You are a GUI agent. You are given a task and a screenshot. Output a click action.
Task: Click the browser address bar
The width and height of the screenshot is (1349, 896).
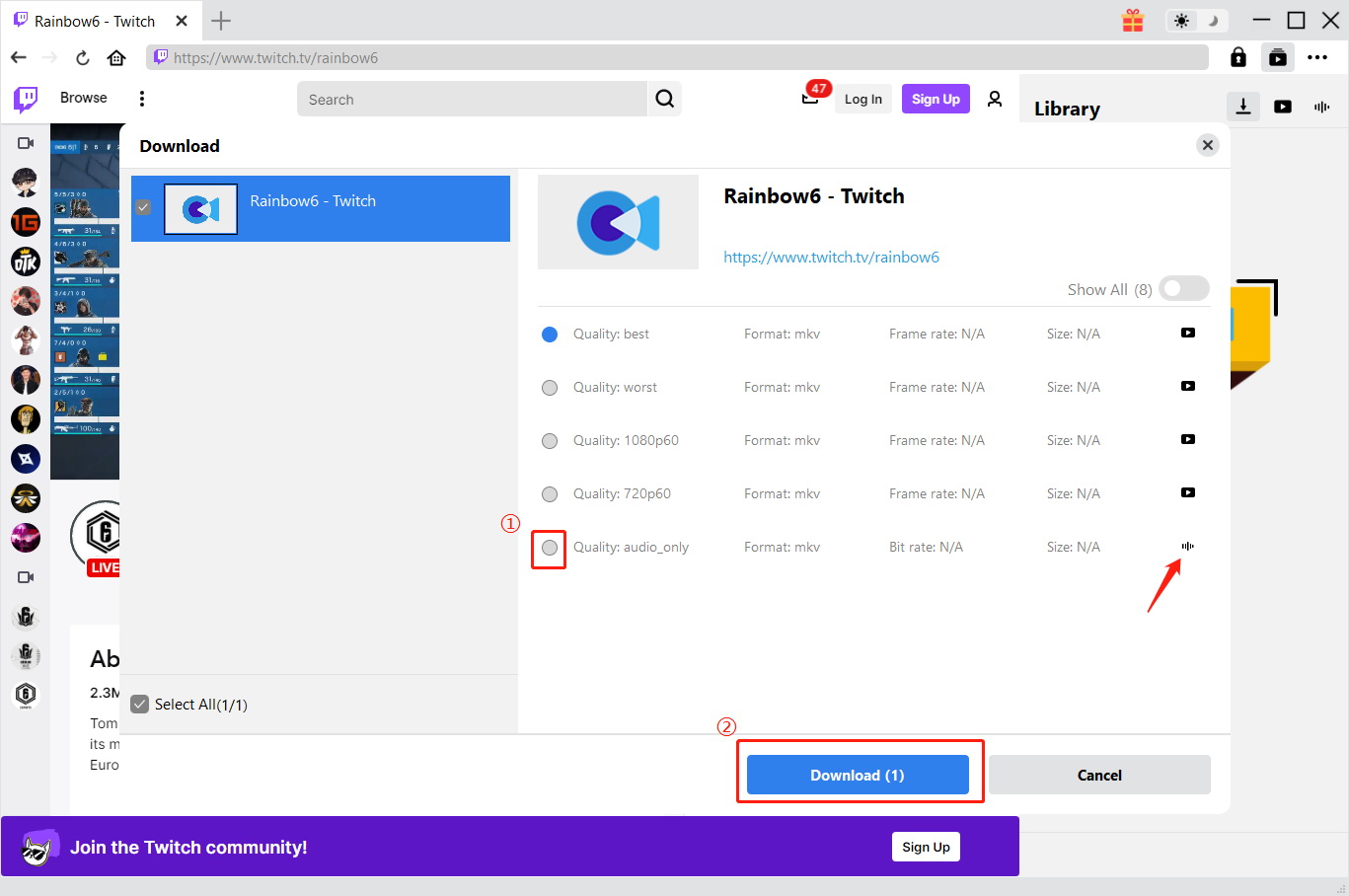[677, 57]
